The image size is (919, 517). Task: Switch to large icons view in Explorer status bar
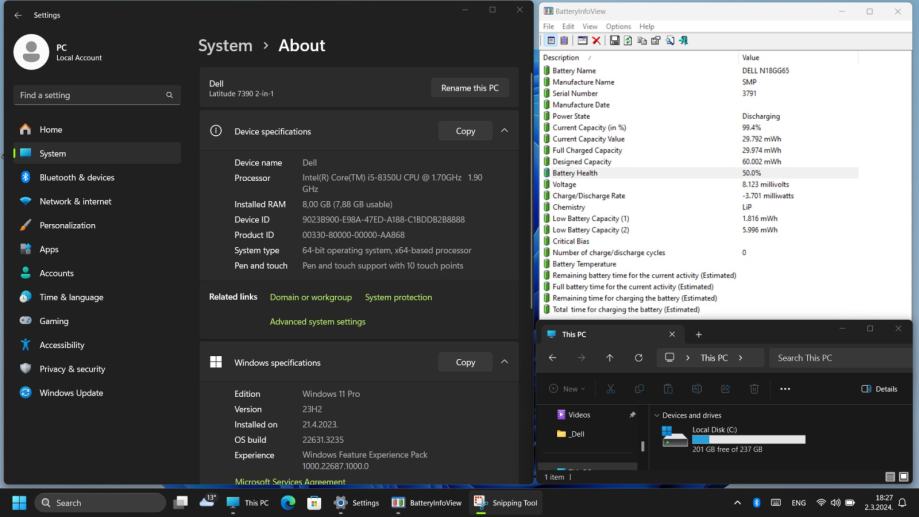[x=903, y=477]
